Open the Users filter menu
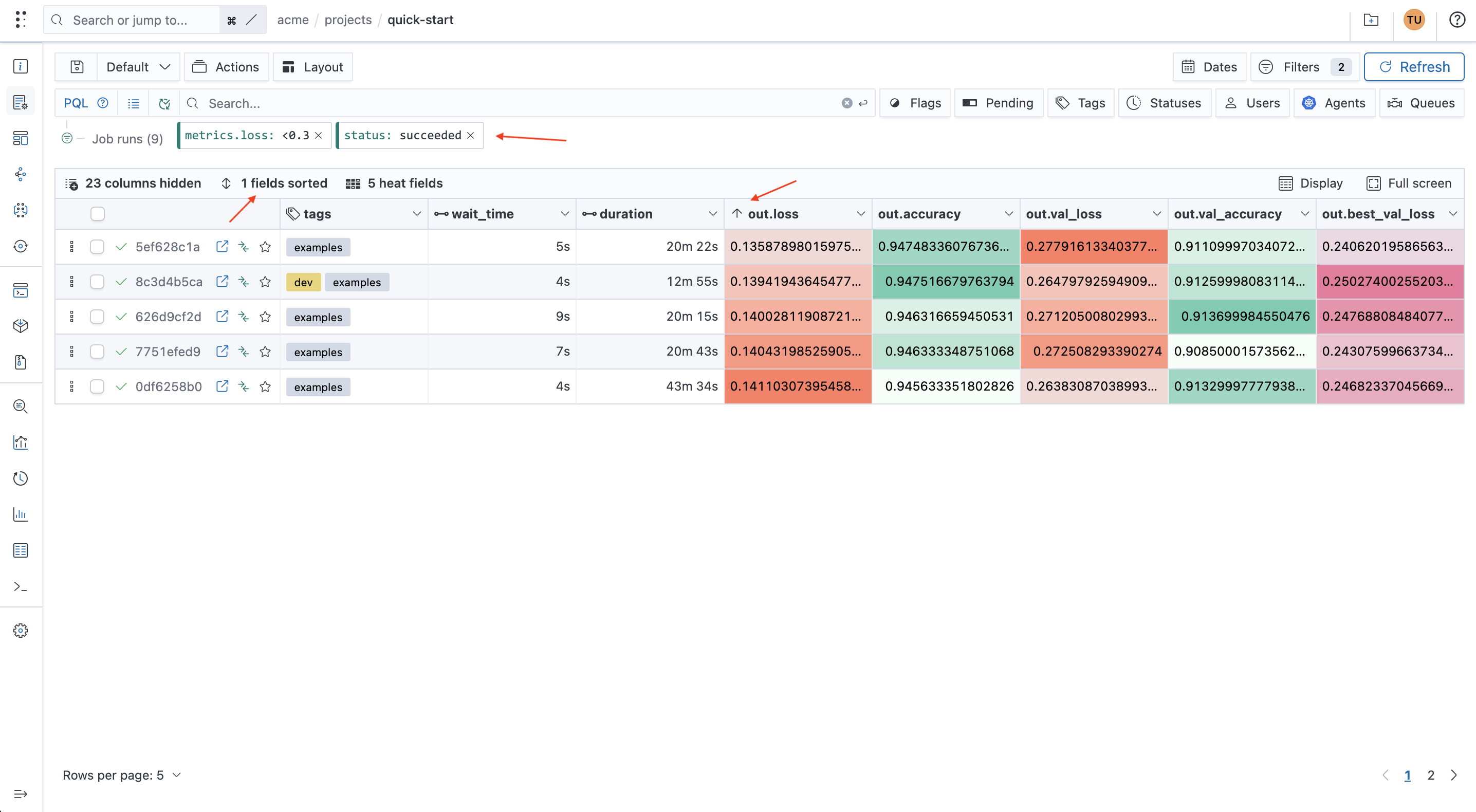The image size is (1476, 812). pyautogui.click(x=1252, y=103)
